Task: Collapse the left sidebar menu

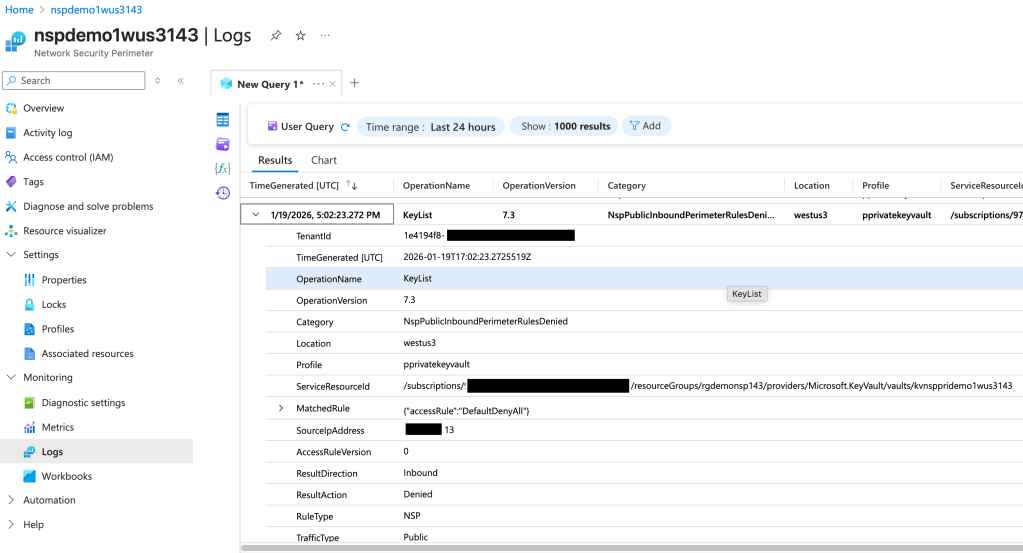Action: tap(180, 81)
